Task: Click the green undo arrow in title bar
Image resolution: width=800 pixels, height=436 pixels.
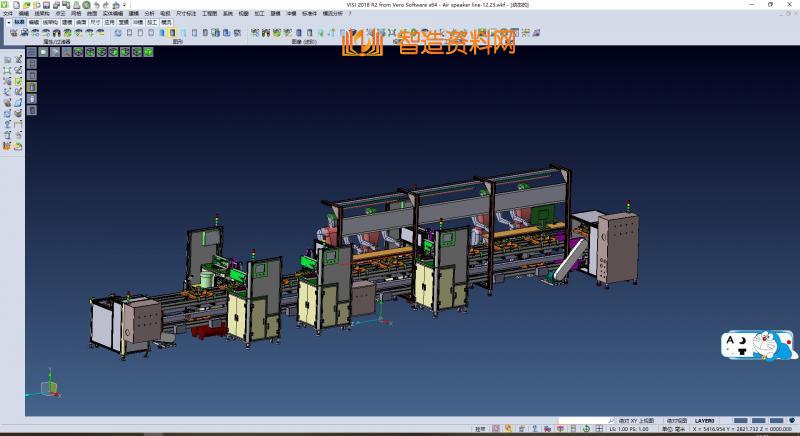Action: 95,5
